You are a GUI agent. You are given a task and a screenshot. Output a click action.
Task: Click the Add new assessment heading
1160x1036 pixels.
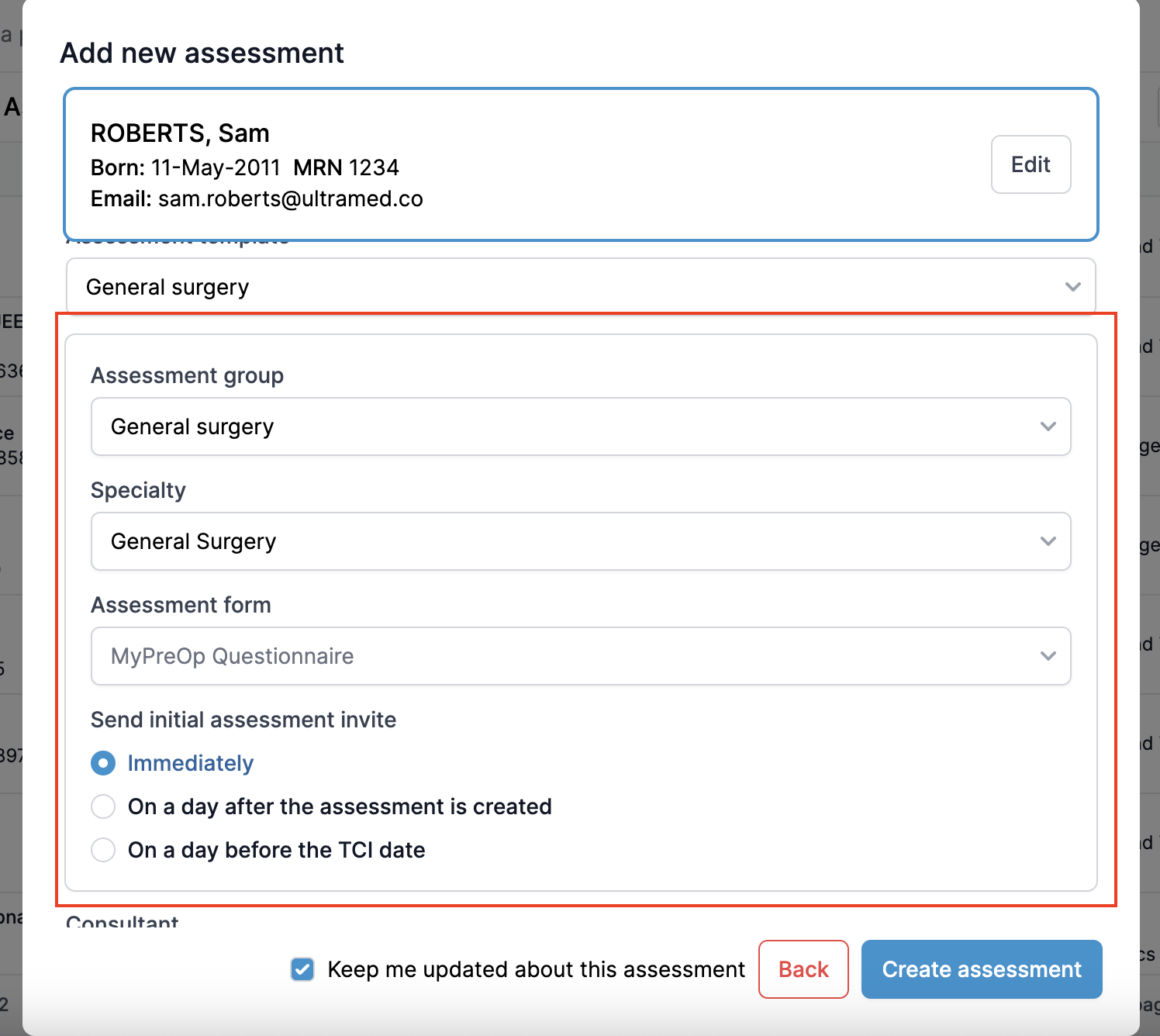[x=202, y=54]
